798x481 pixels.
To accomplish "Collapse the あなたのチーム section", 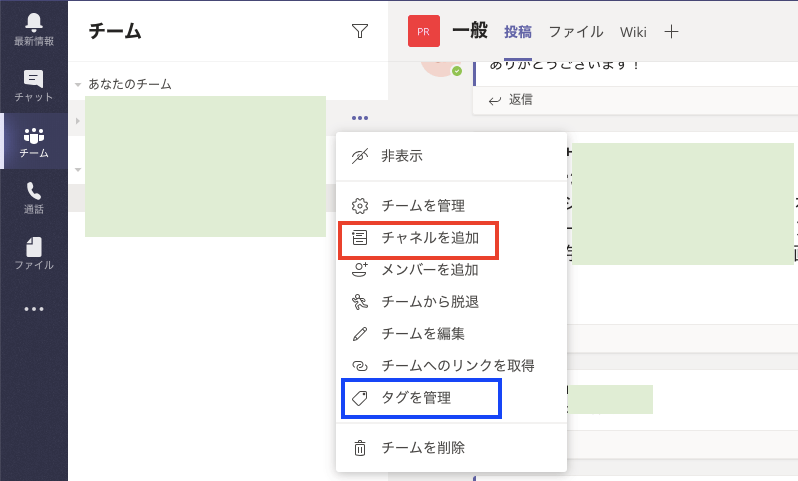I will 78,85.
